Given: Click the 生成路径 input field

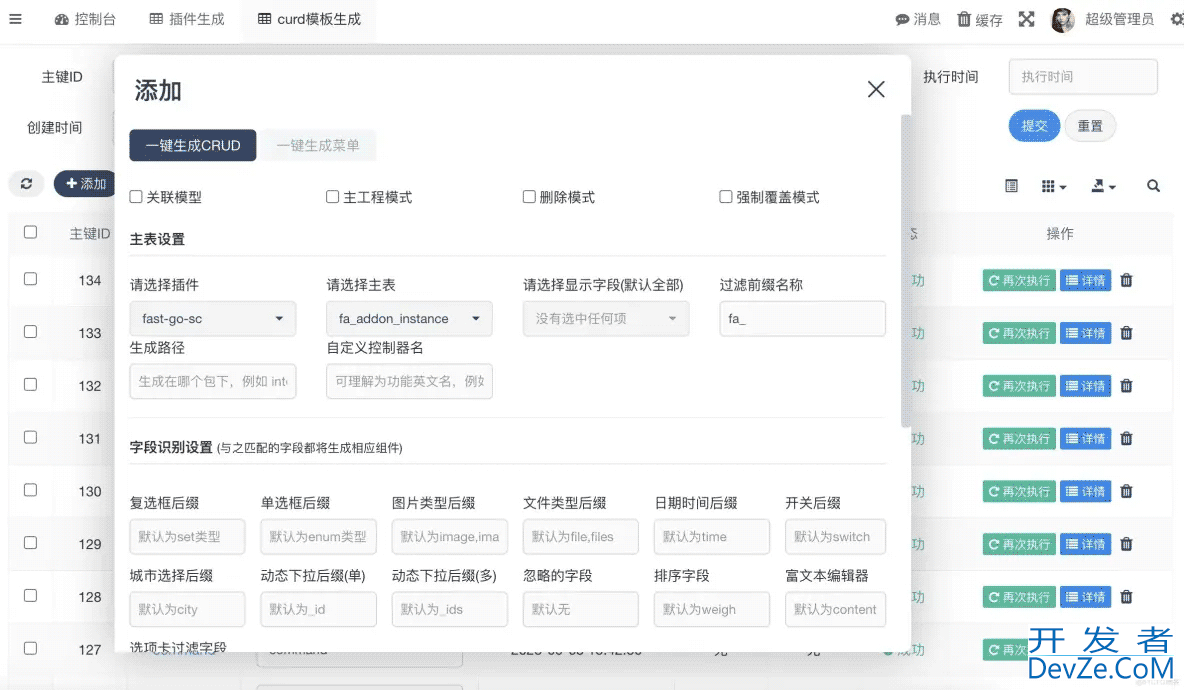Looking at the screenshot, I should pos(213,381).
